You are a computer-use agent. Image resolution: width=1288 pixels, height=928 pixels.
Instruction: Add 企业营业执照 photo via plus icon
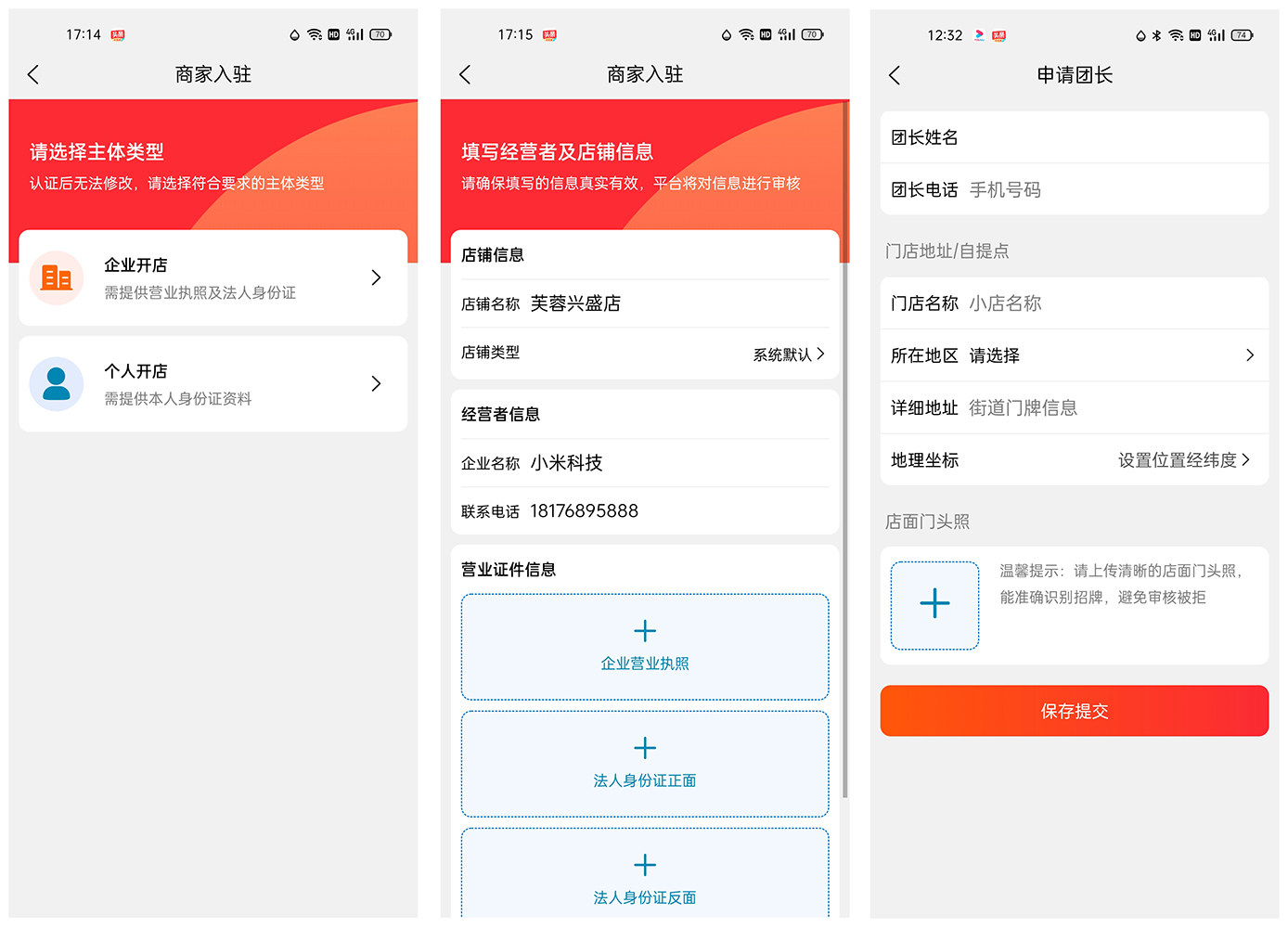[x=645, y=631]
